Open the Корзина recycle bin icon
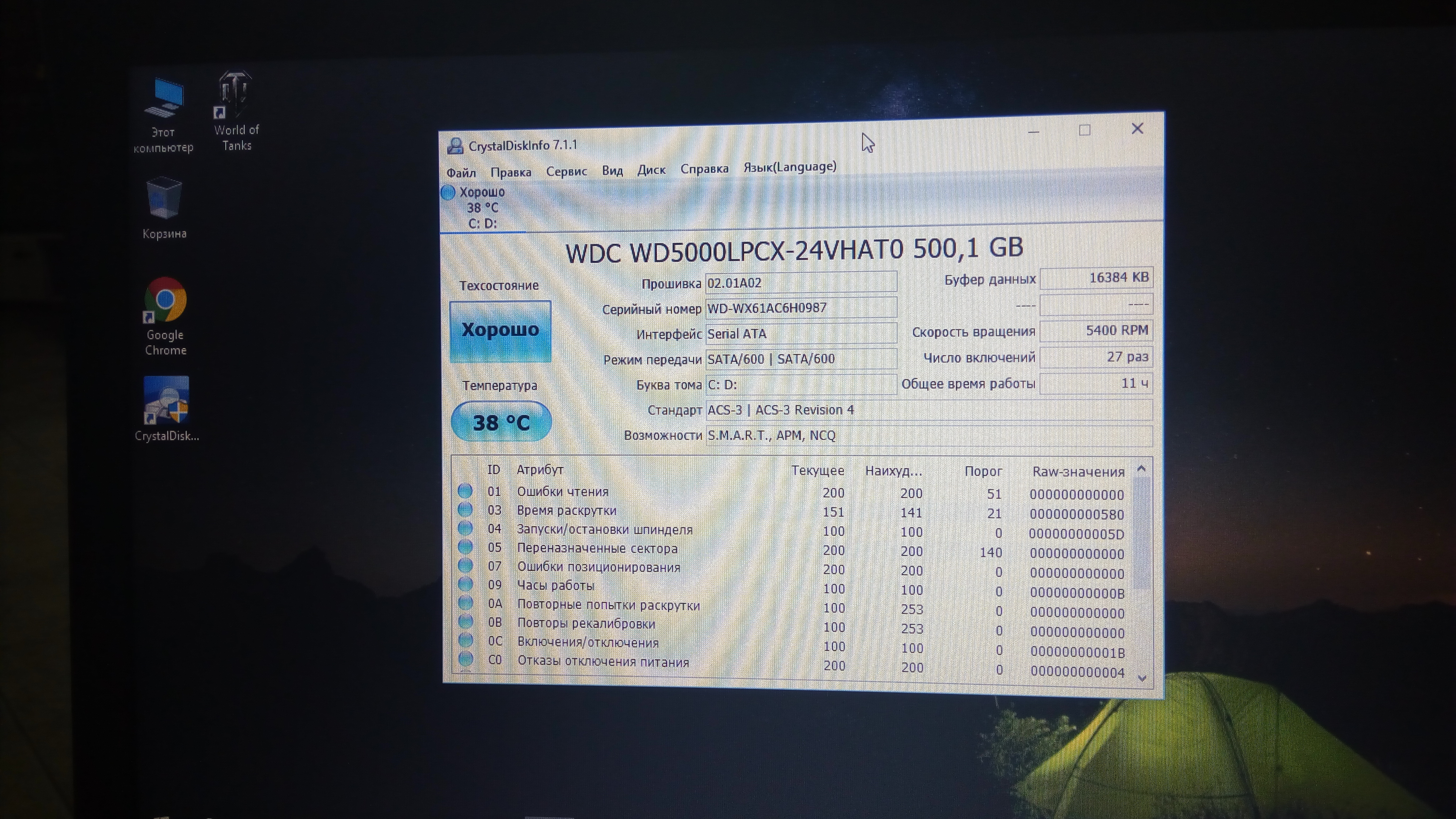Viewport: 1456px width, 819px height. pos(164,208)
